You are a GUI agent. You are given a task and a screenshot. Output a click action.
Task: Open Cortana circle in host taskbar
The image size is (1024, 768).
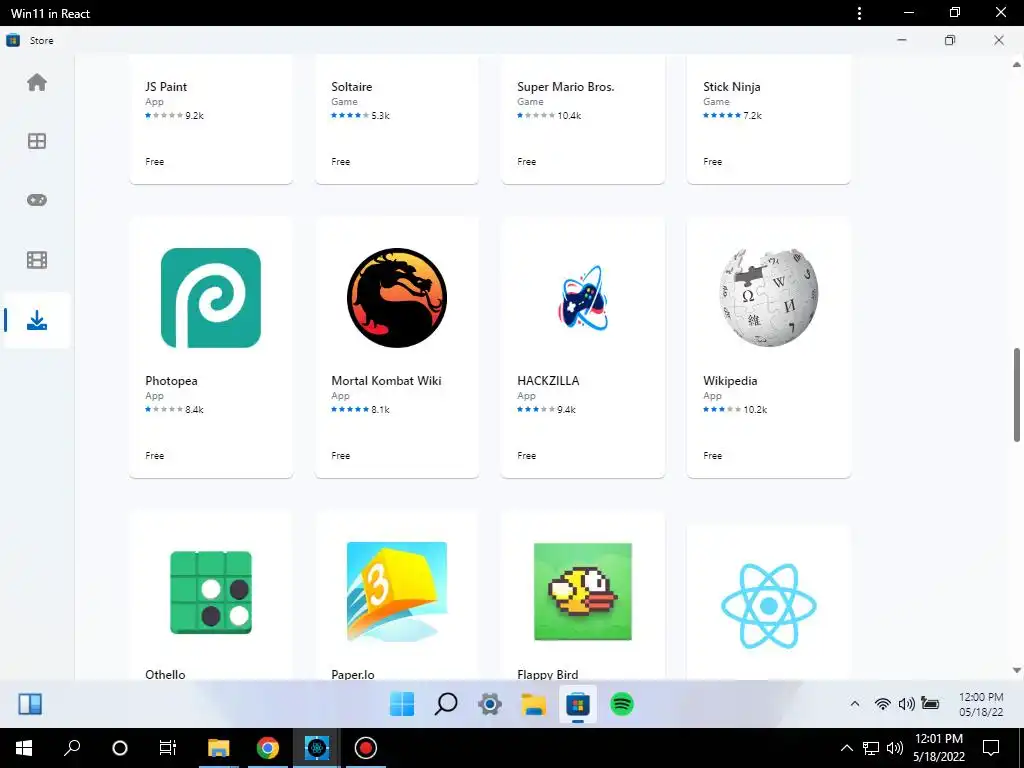120,748
